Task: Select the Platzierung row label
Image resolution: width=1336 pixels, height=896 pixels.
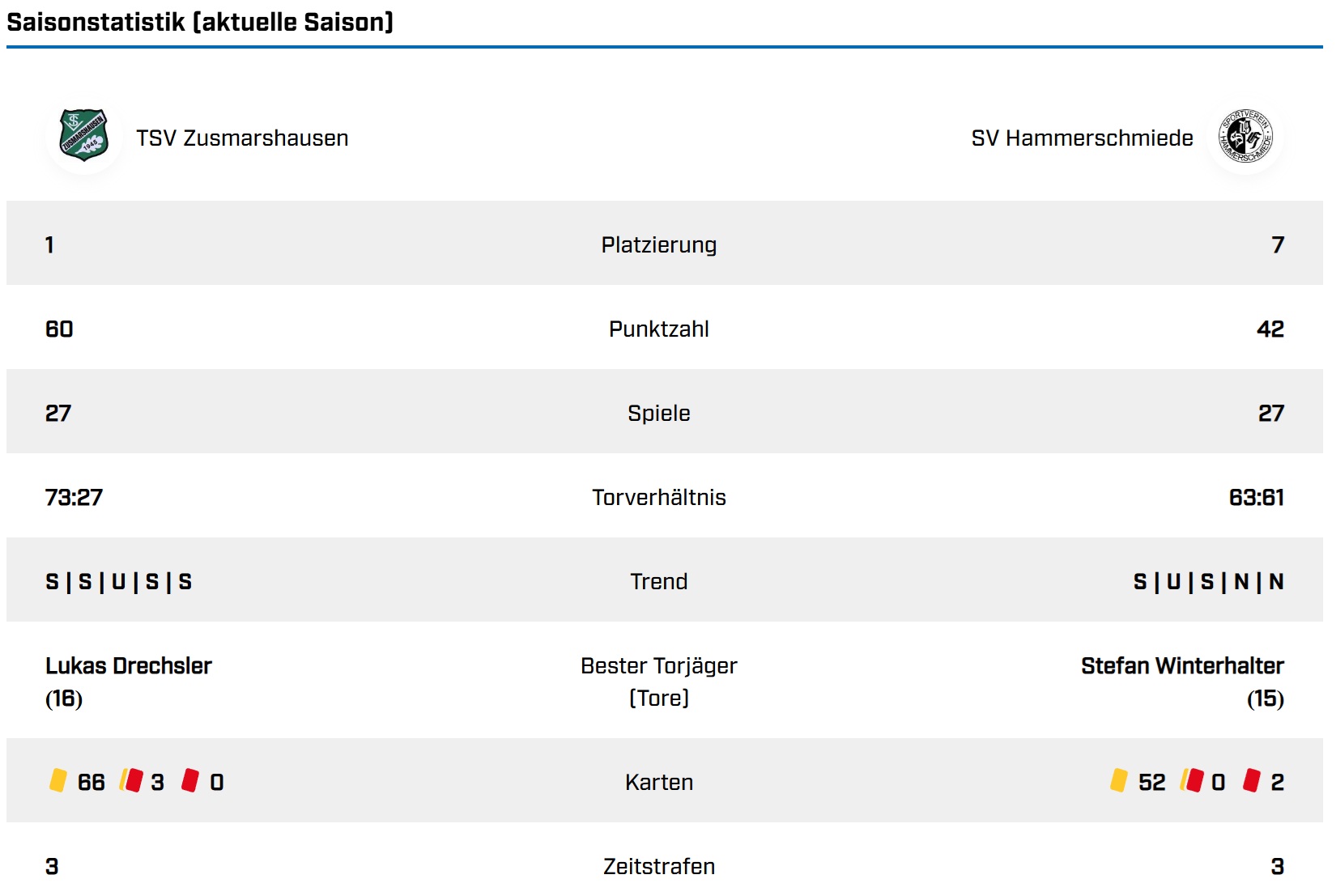Action: click(658, 245)
